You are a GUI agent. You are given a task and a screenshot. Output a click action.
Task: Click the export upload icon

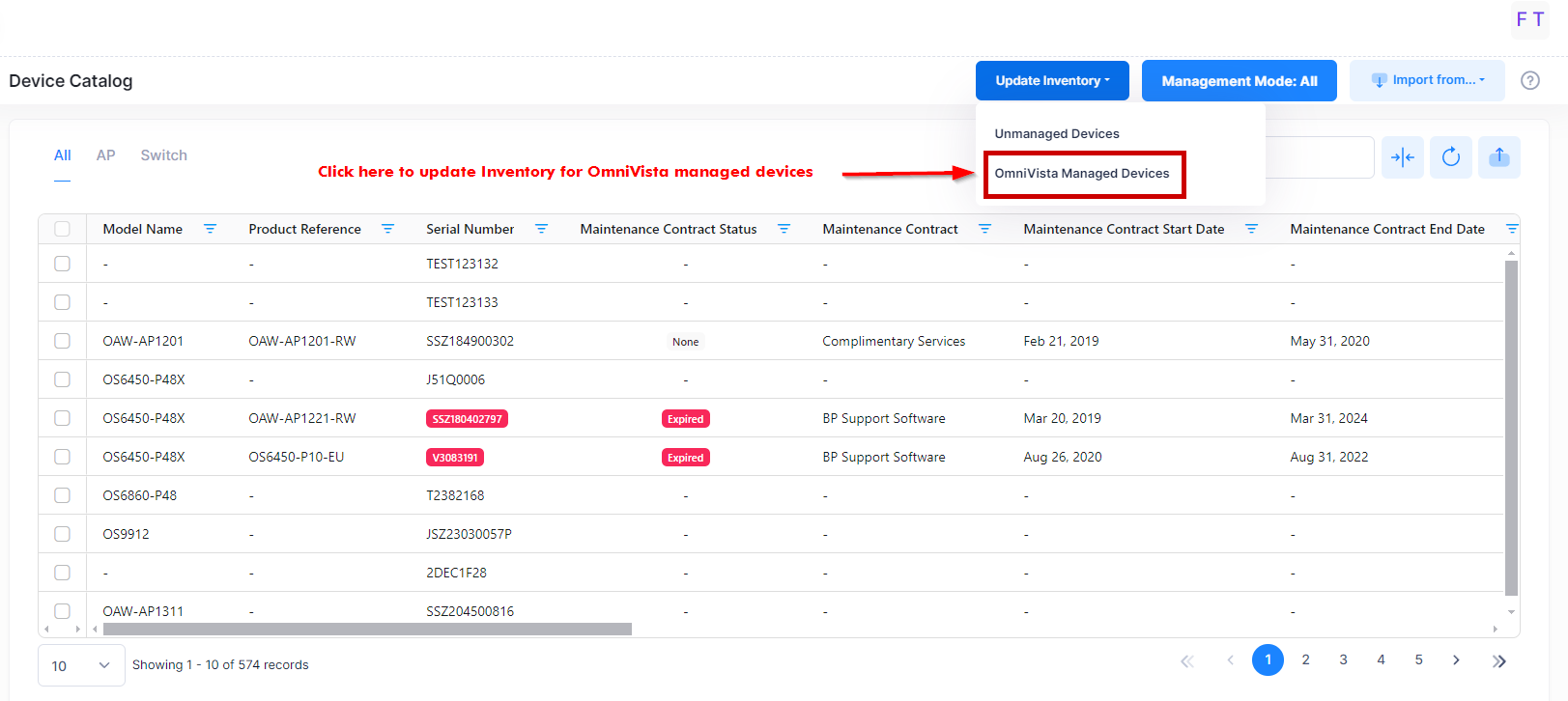[x=1499, y=157]
